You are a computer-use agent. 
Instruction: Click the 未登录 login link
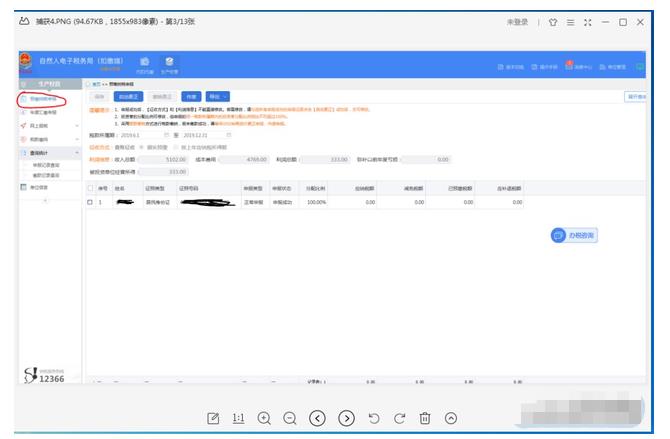click(517, 21)
